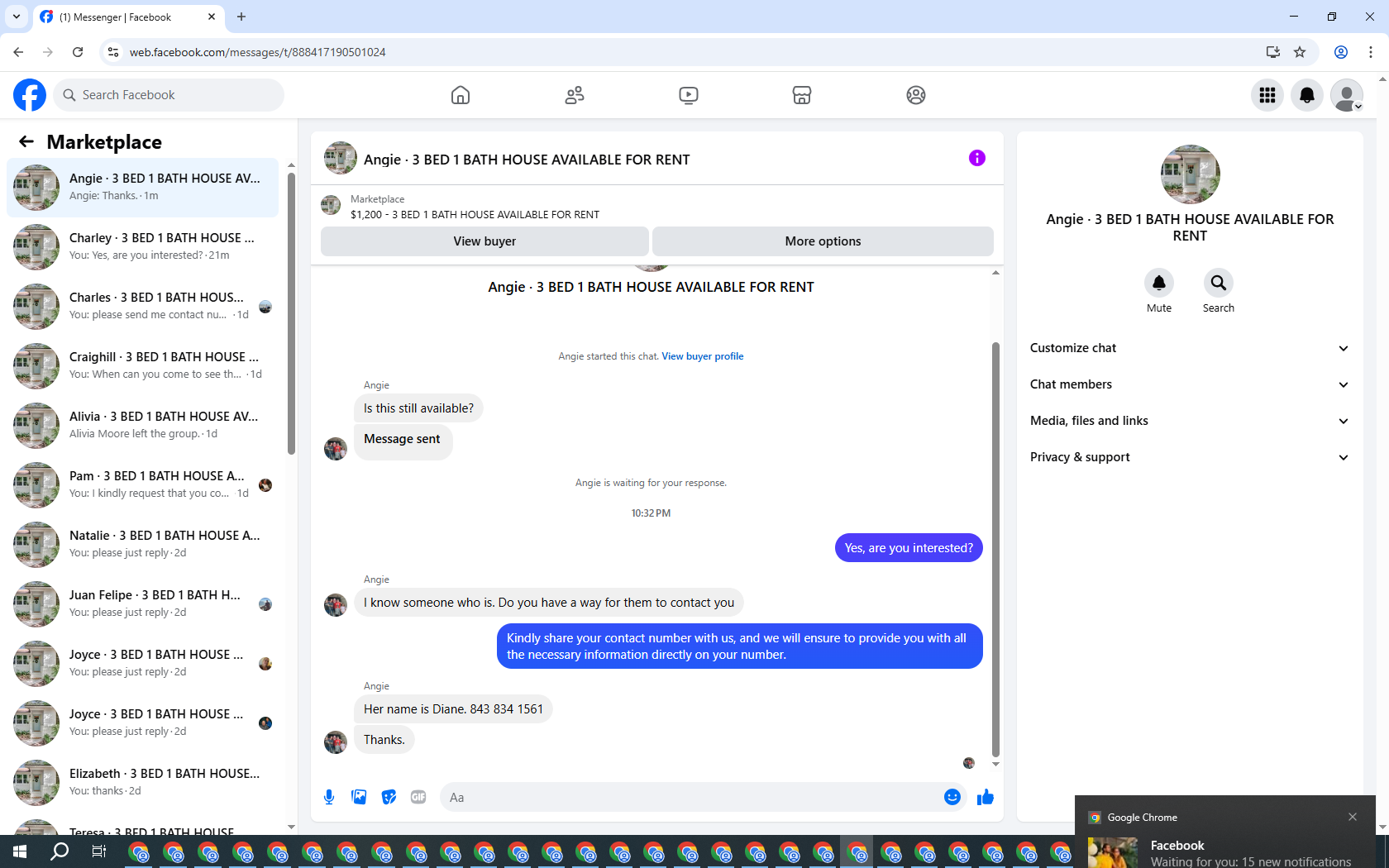This screenshot has height=868, width=1389.
Task: Open the Facebook menu grid icon
Action: [x=1267, y=95]
